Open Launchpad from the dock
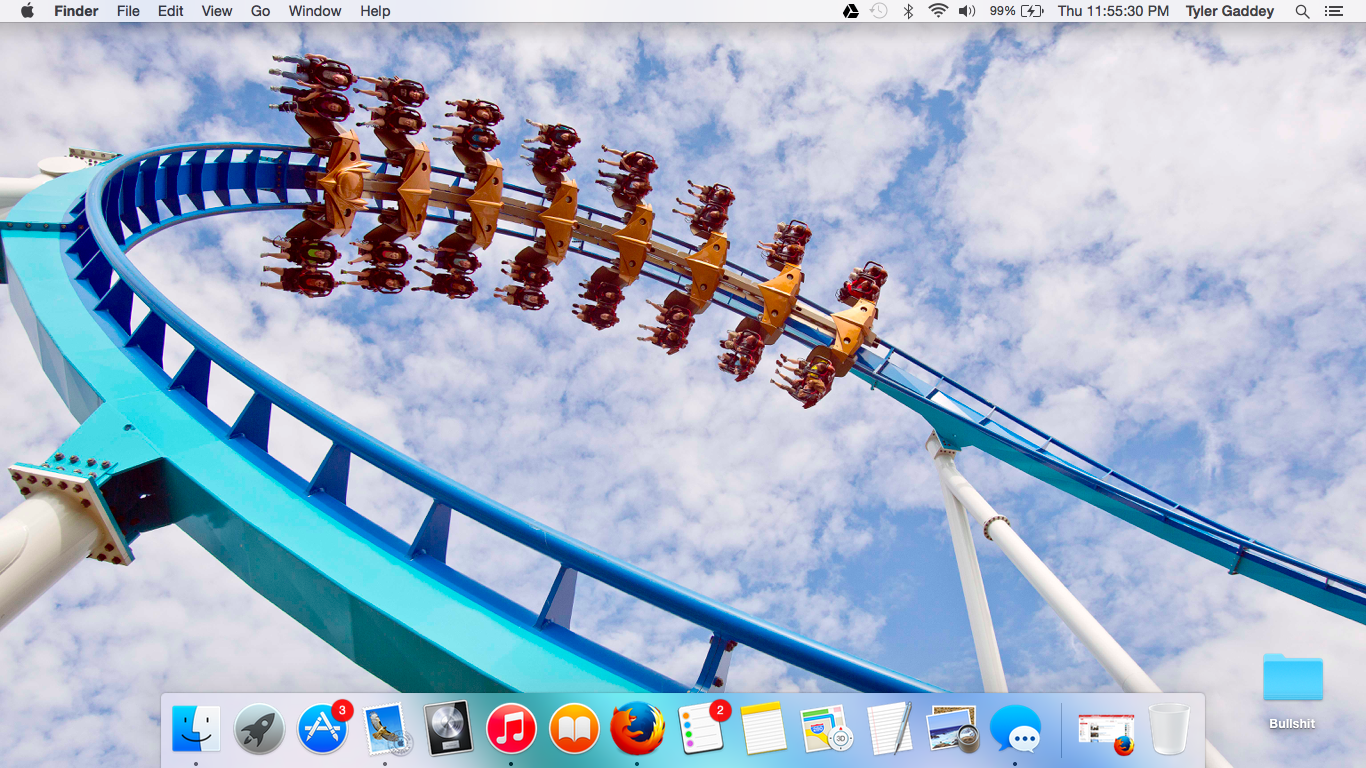 click(259, 729)
